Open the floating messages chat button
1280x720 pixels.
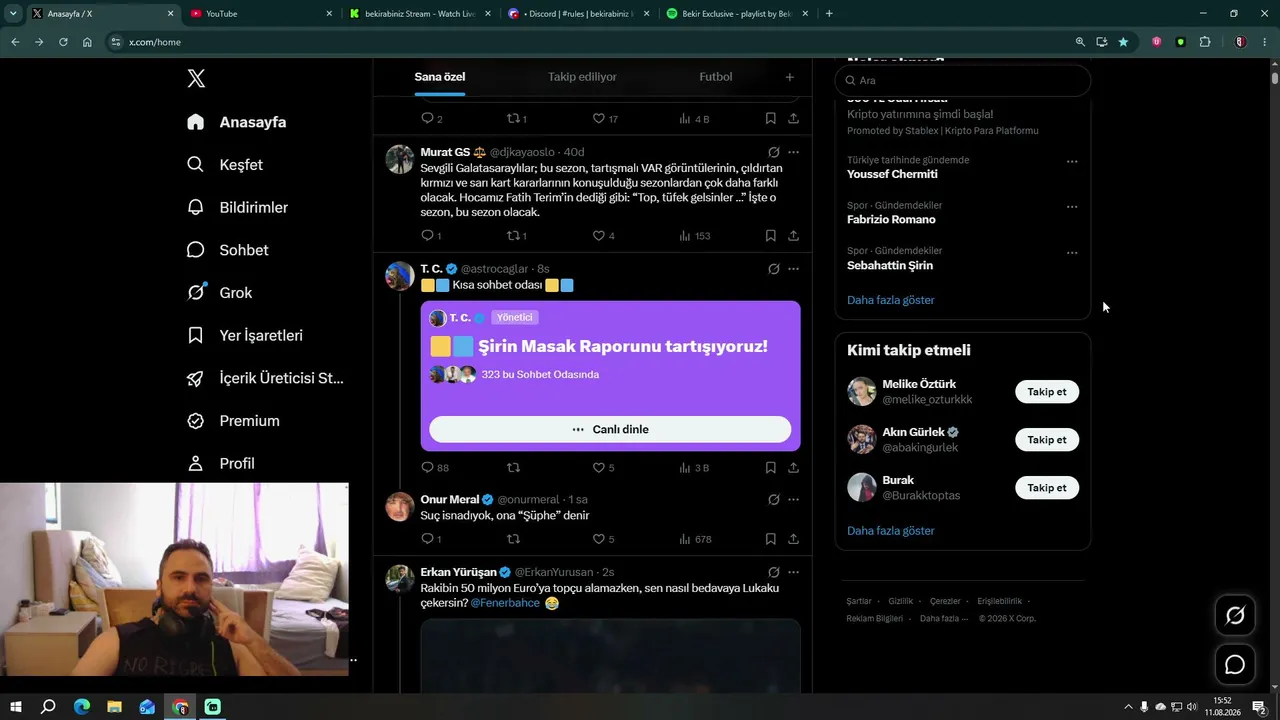(1235, 665)
